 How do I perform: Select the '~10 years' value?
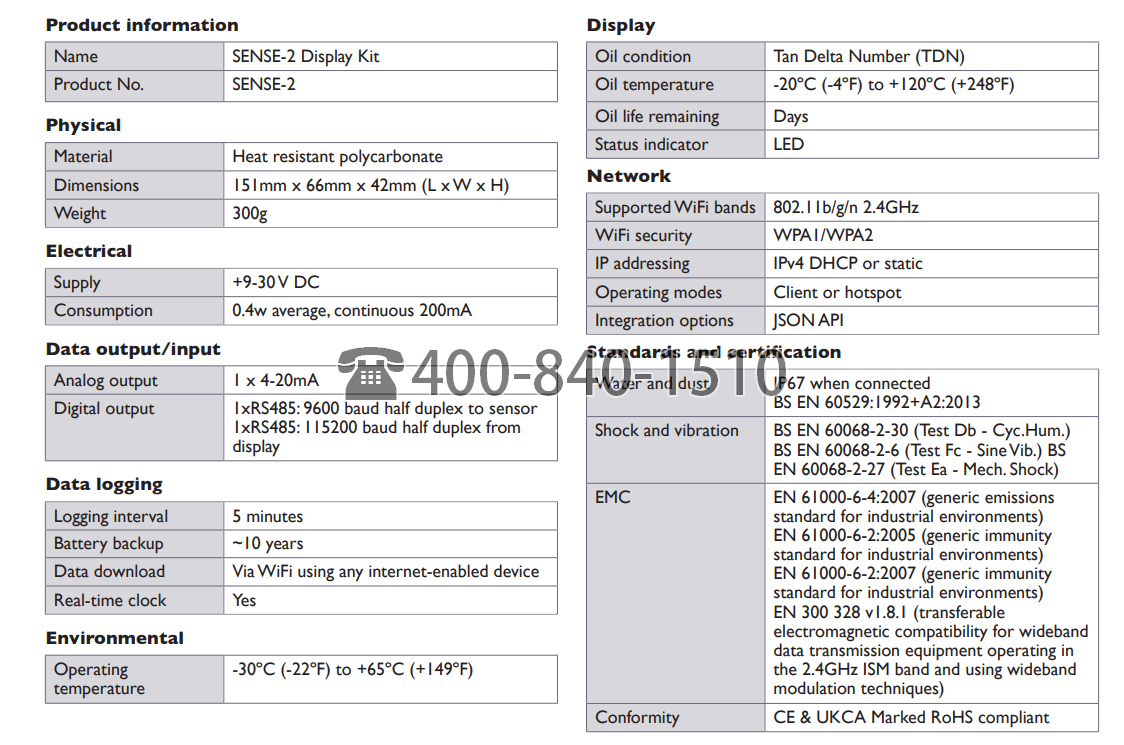[x=267, y=544]
